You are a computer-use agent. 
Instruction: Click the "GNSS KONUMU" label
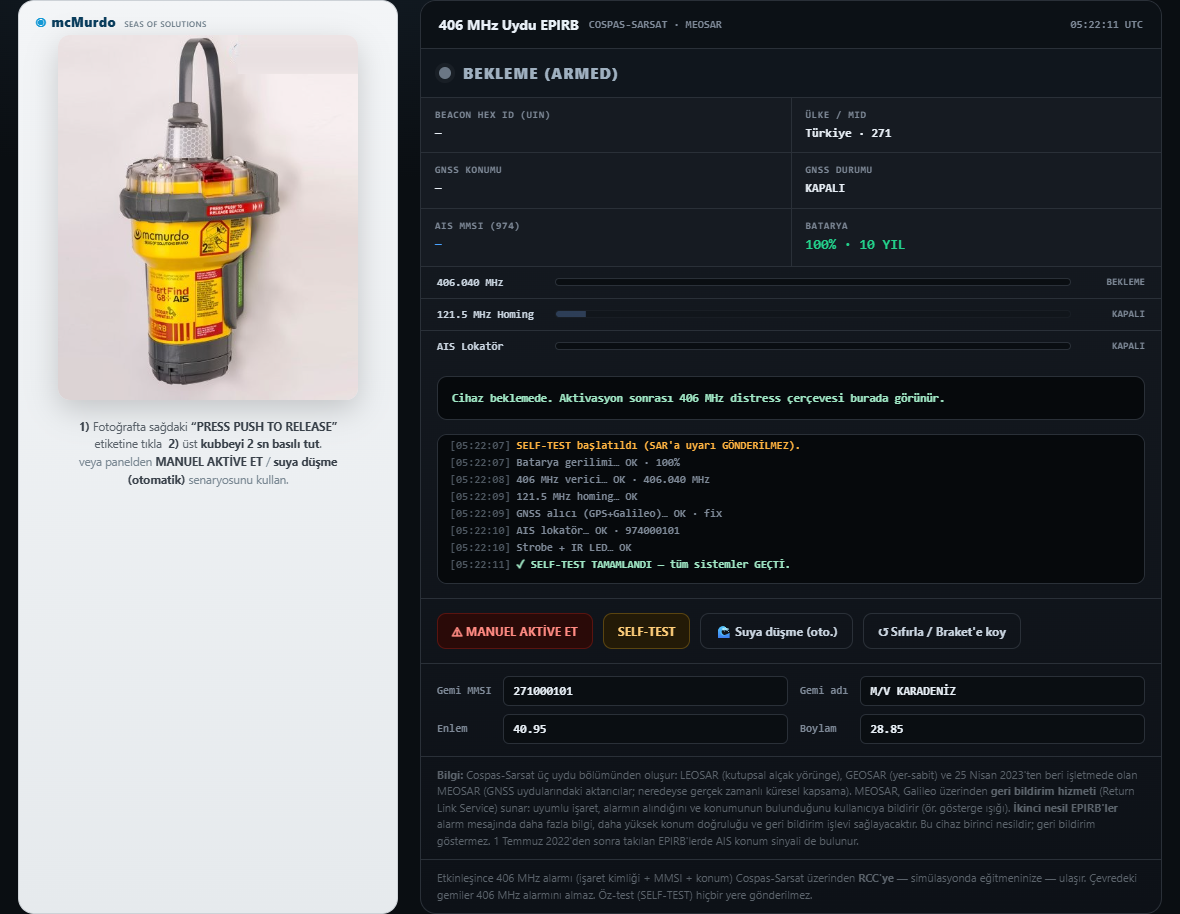468,170
